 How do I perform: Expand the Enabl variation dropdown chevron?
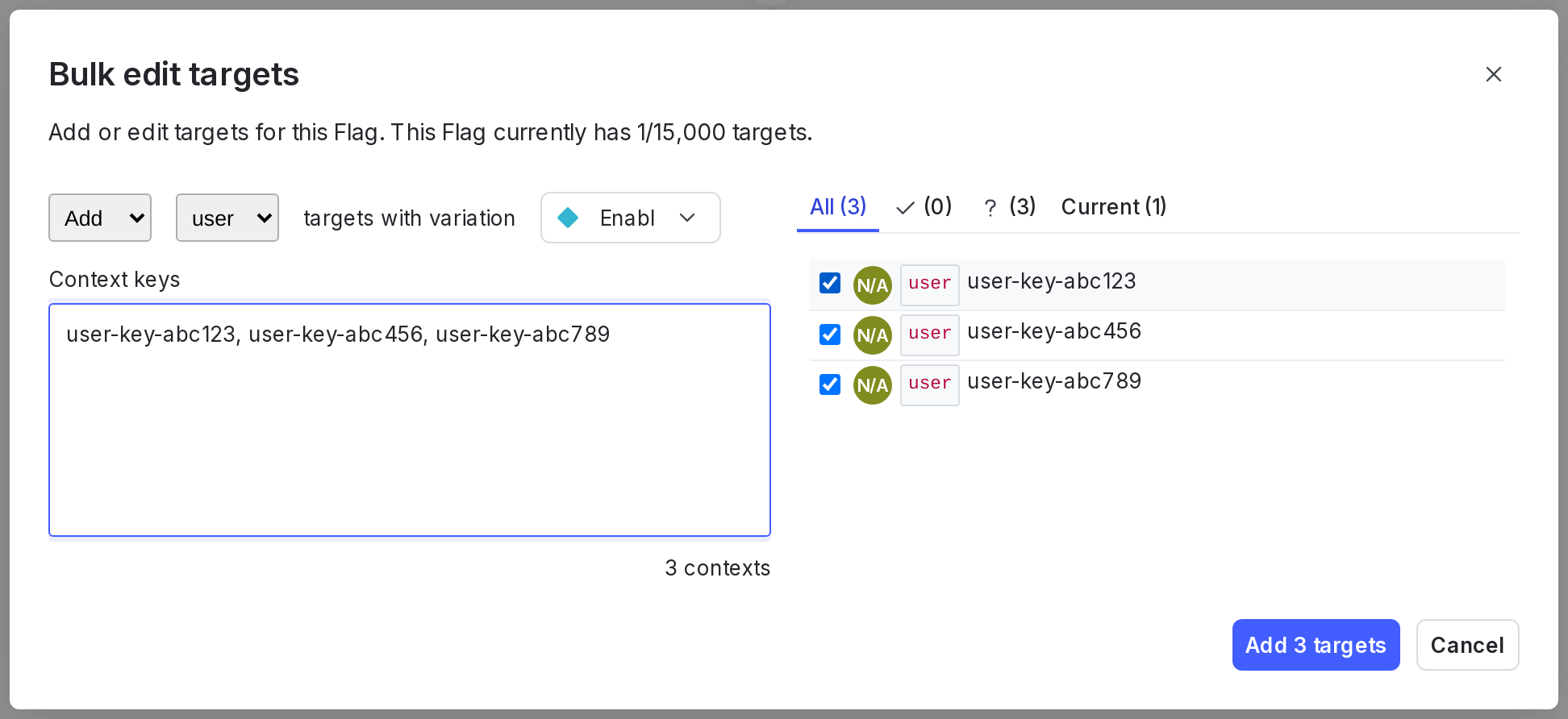[687, 218]
